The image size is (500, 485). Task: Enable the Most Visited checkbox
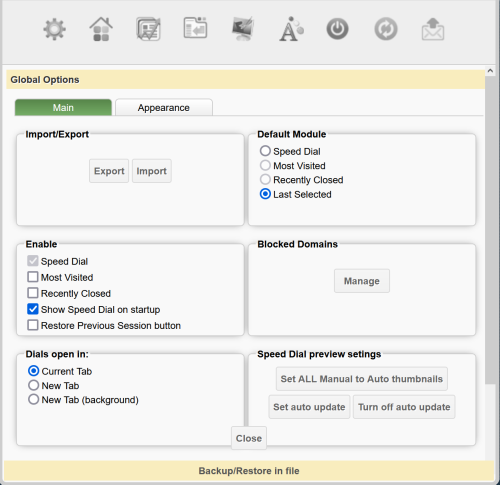(33, 277)
